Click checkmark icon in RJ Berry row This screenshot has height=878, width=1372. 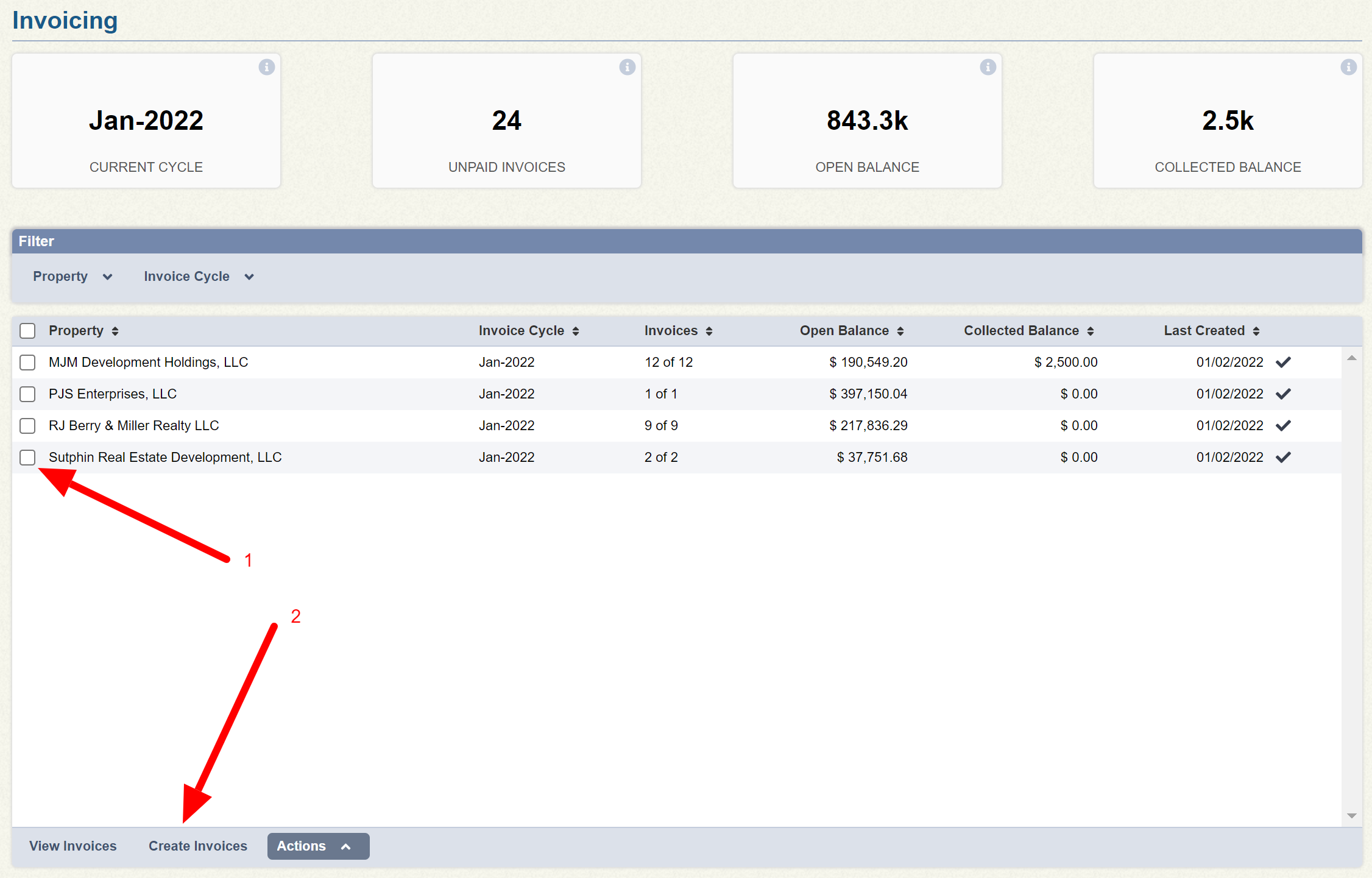point(1284,426)
